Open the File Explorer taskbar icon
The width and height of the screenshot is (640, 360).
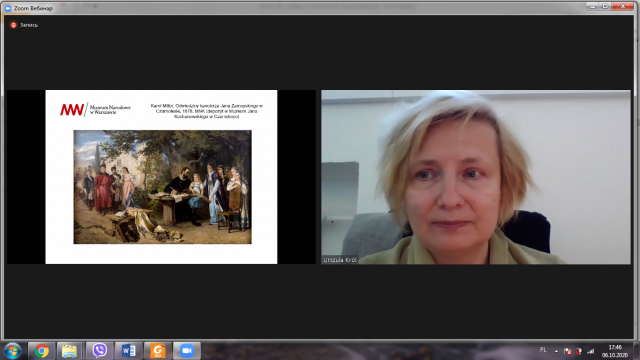69,351
